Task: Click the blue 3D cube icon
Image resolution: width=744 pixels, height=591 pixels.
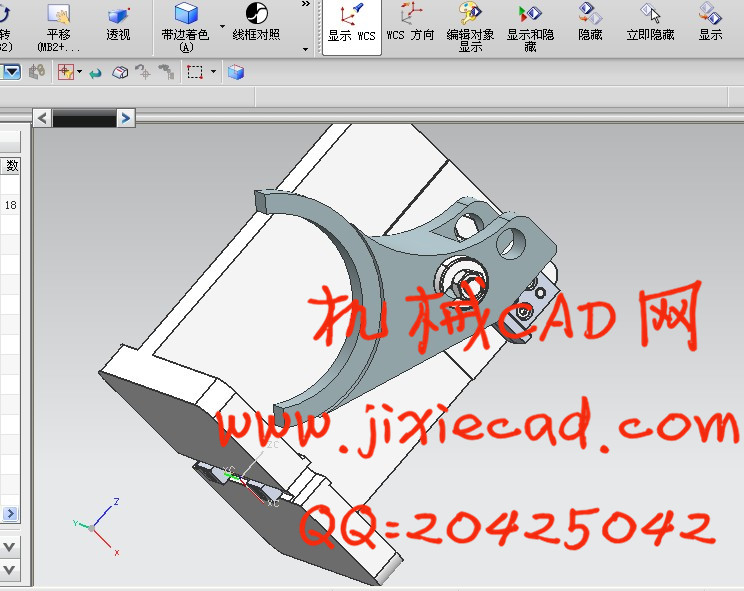Action: [236, 72]
